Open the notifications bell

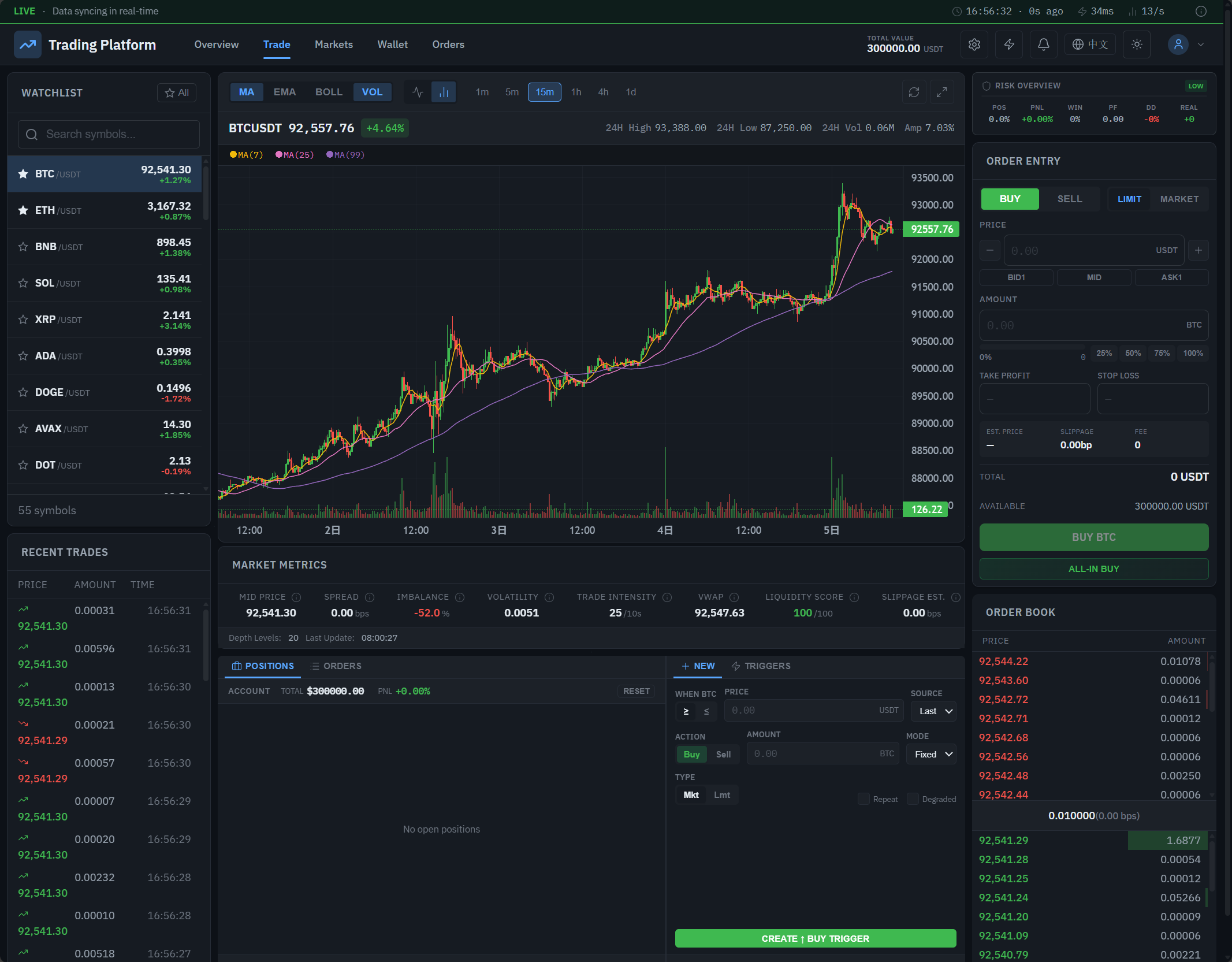coord(1043,44)
